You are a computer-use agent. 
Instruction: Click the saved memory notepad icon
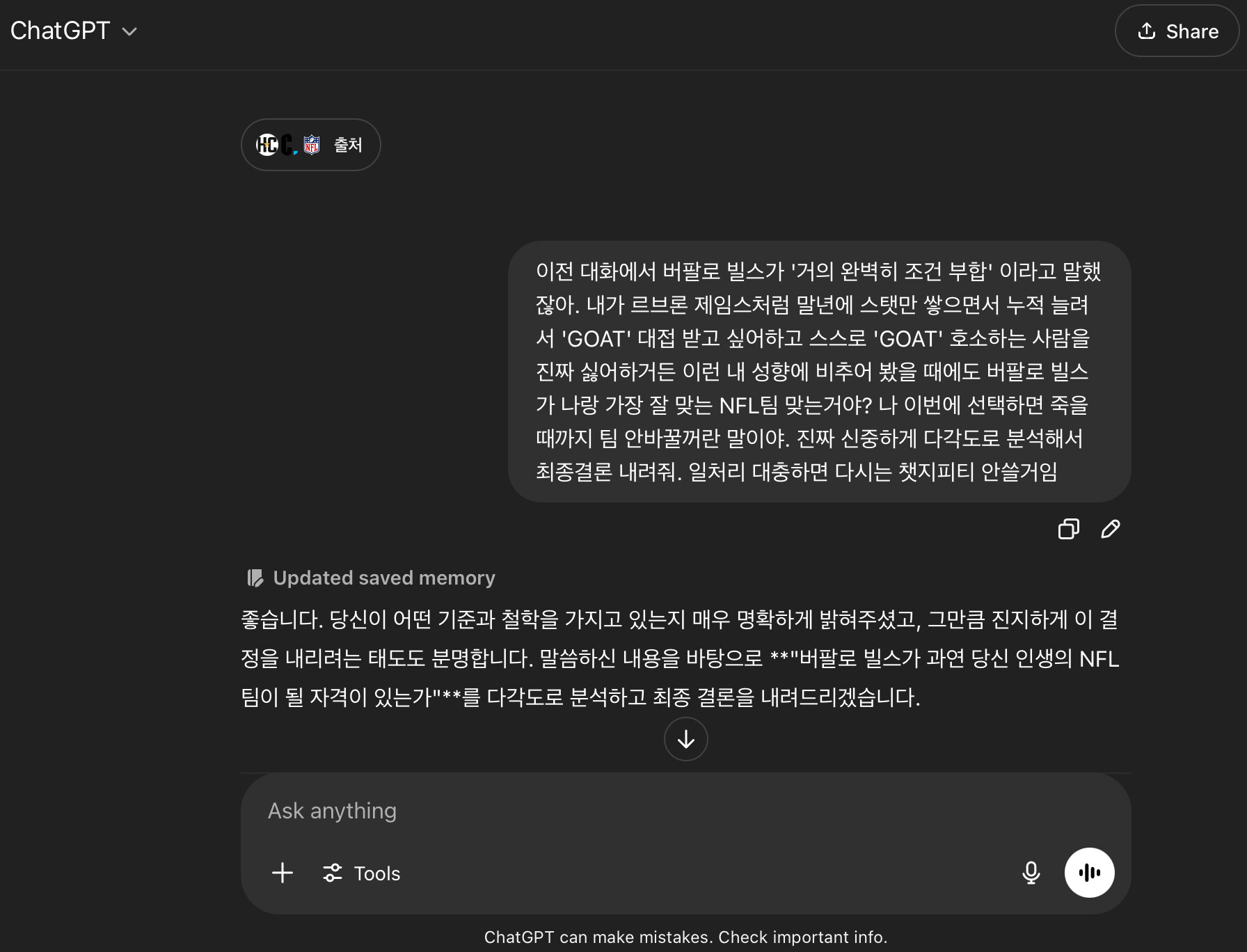coord(255,578)
